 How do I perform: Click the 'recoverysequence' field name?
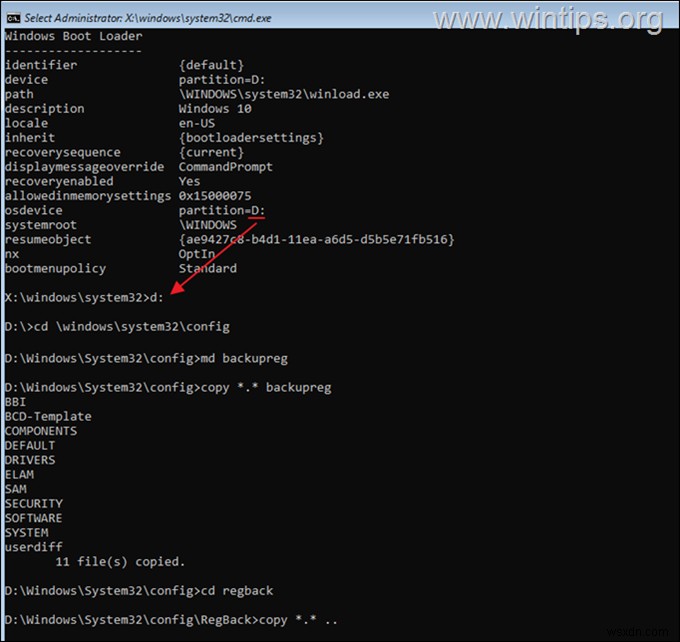[63, 152]
